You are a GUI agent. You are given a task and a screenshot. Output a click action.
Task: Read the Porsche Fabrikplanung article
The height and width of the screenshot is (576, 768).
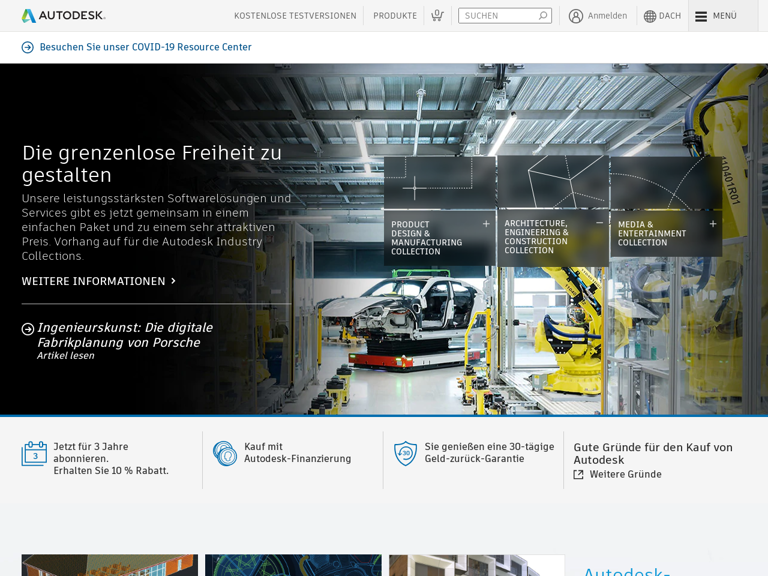click(125, 335)
